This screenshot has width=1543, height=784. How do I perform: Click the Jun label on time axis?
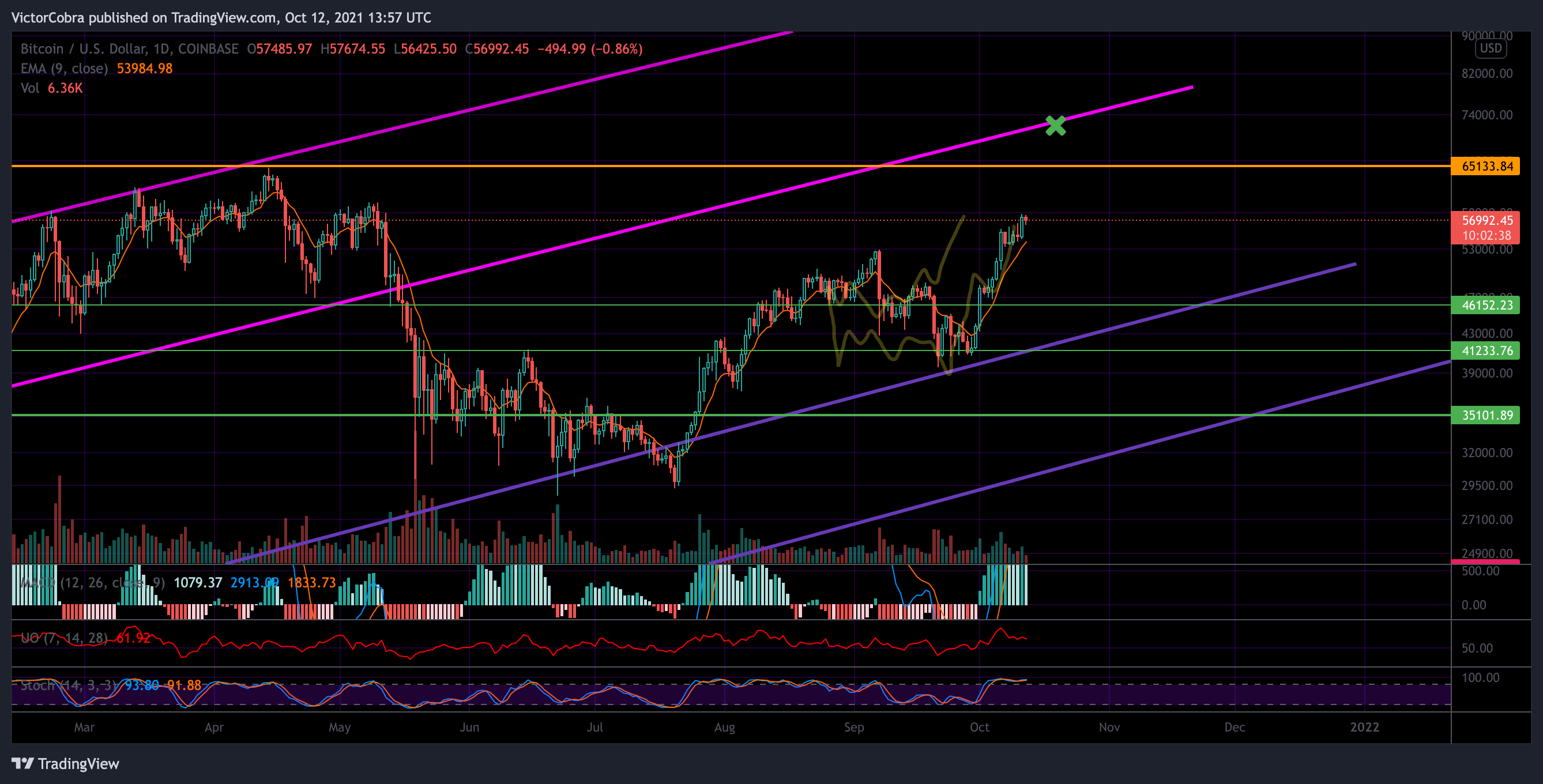coord(469,727)
